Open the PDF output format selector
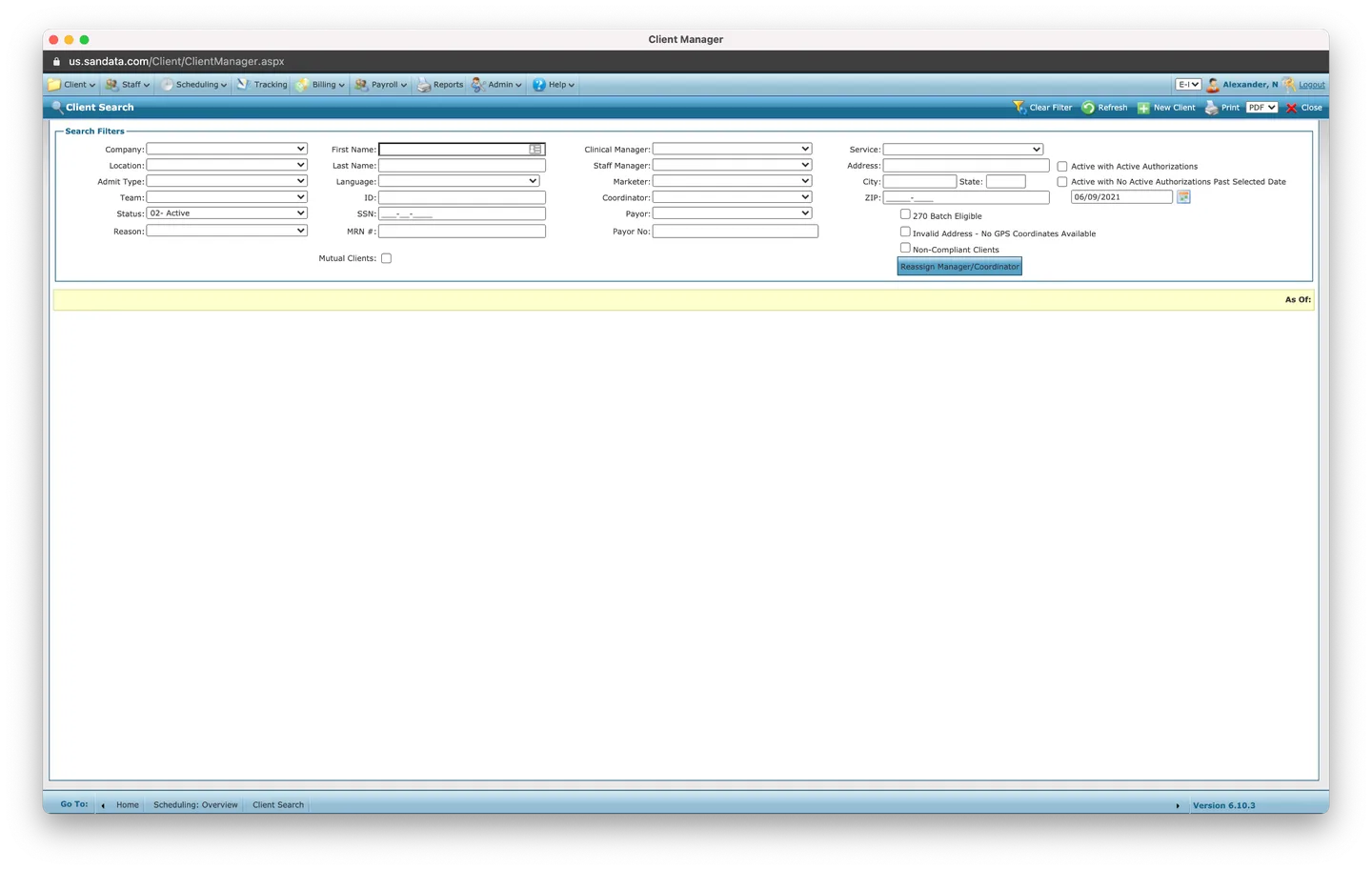Viewport: 1372px width, 870px height. coord(1261,107)
